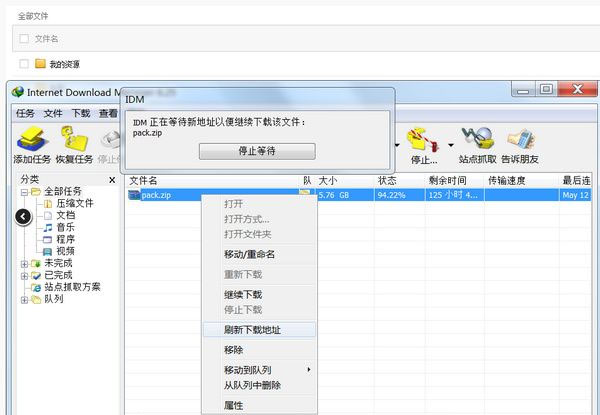This screenshot has width=600, height=415.
Task: Choose 属性 from the context menu
Action: [x=259, y=405]
